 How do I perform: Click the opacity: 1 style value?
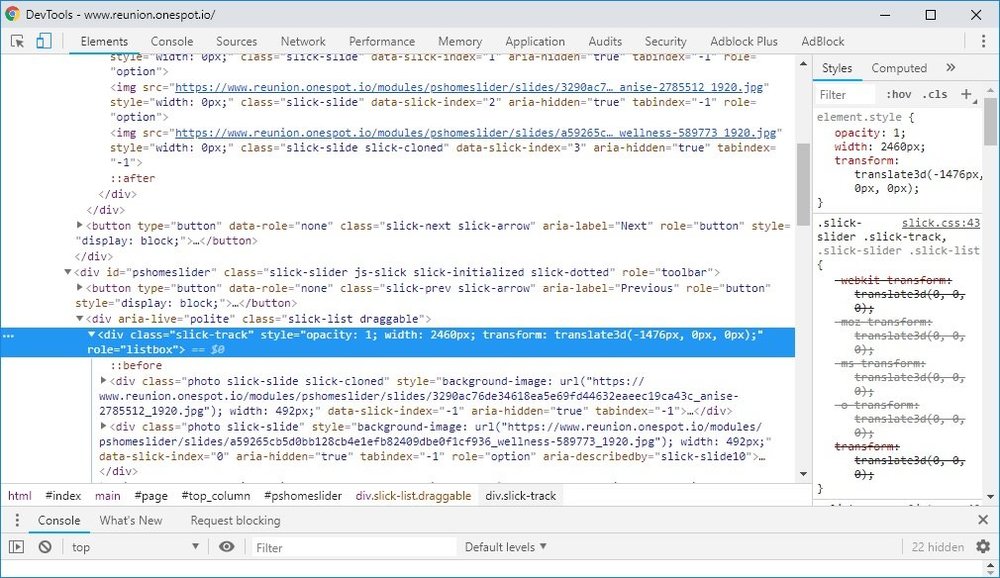point(899,133)
